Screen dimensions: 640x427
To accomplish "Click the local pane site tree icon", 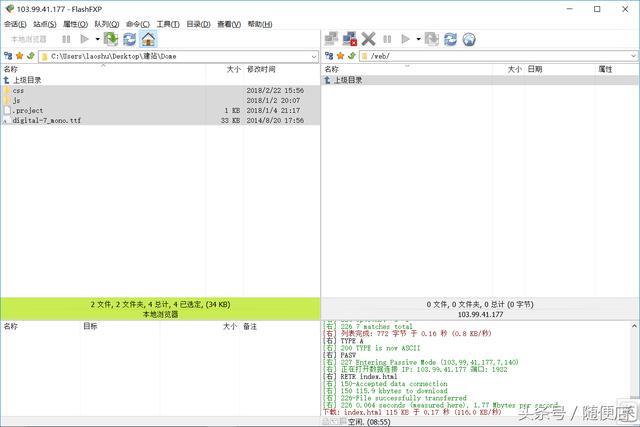I will 8,56.
